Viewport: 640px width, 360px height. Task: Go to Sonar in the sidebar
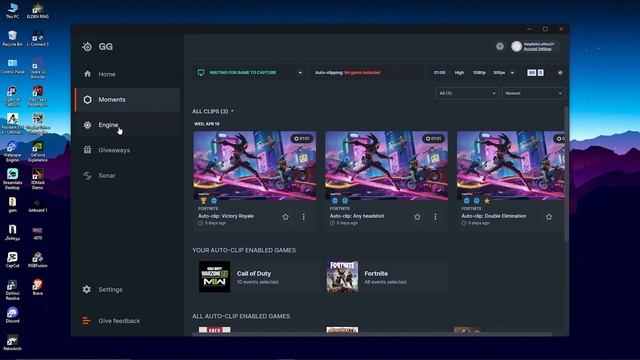point(127,176)
